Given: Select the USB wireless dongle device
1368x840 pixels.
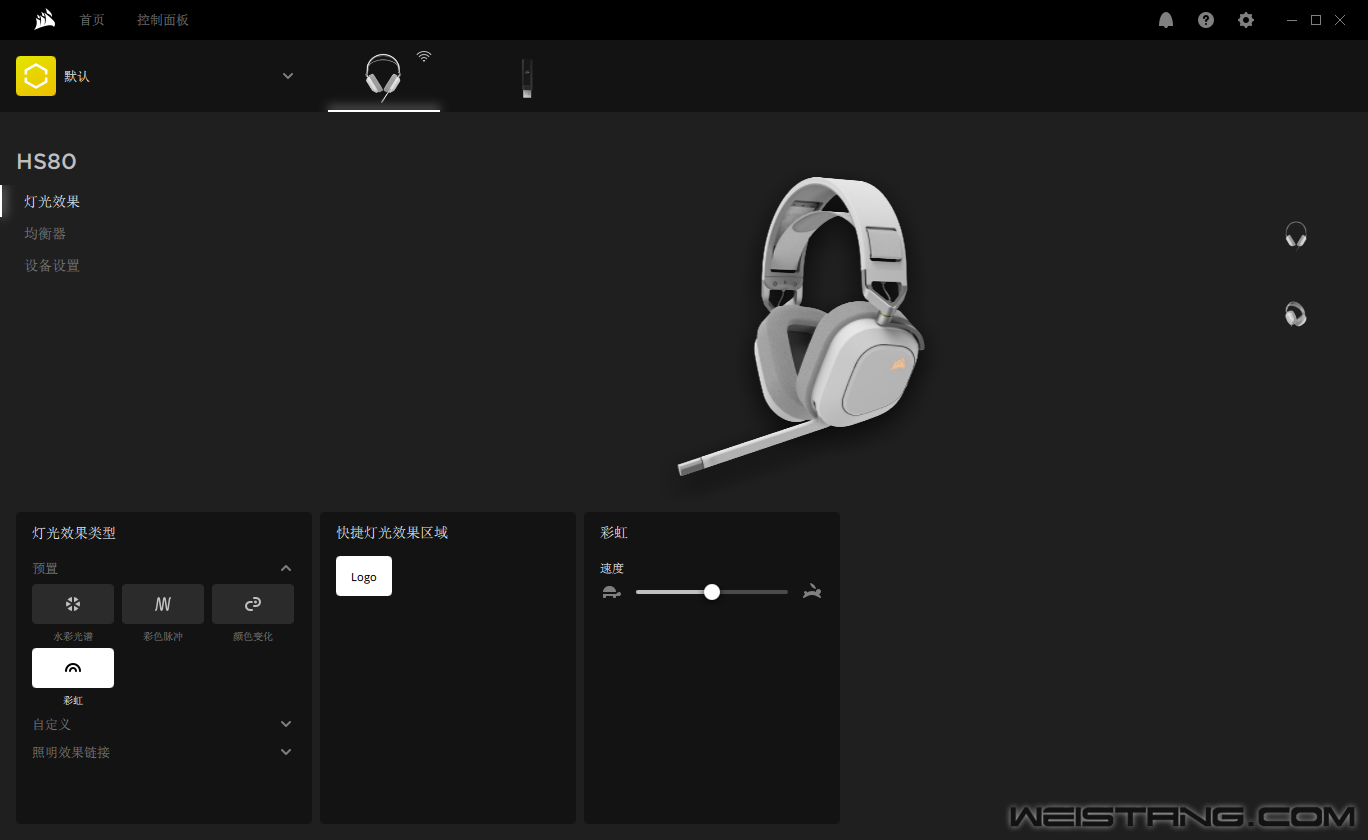Looking at the screenshot, I should (526, 78).
